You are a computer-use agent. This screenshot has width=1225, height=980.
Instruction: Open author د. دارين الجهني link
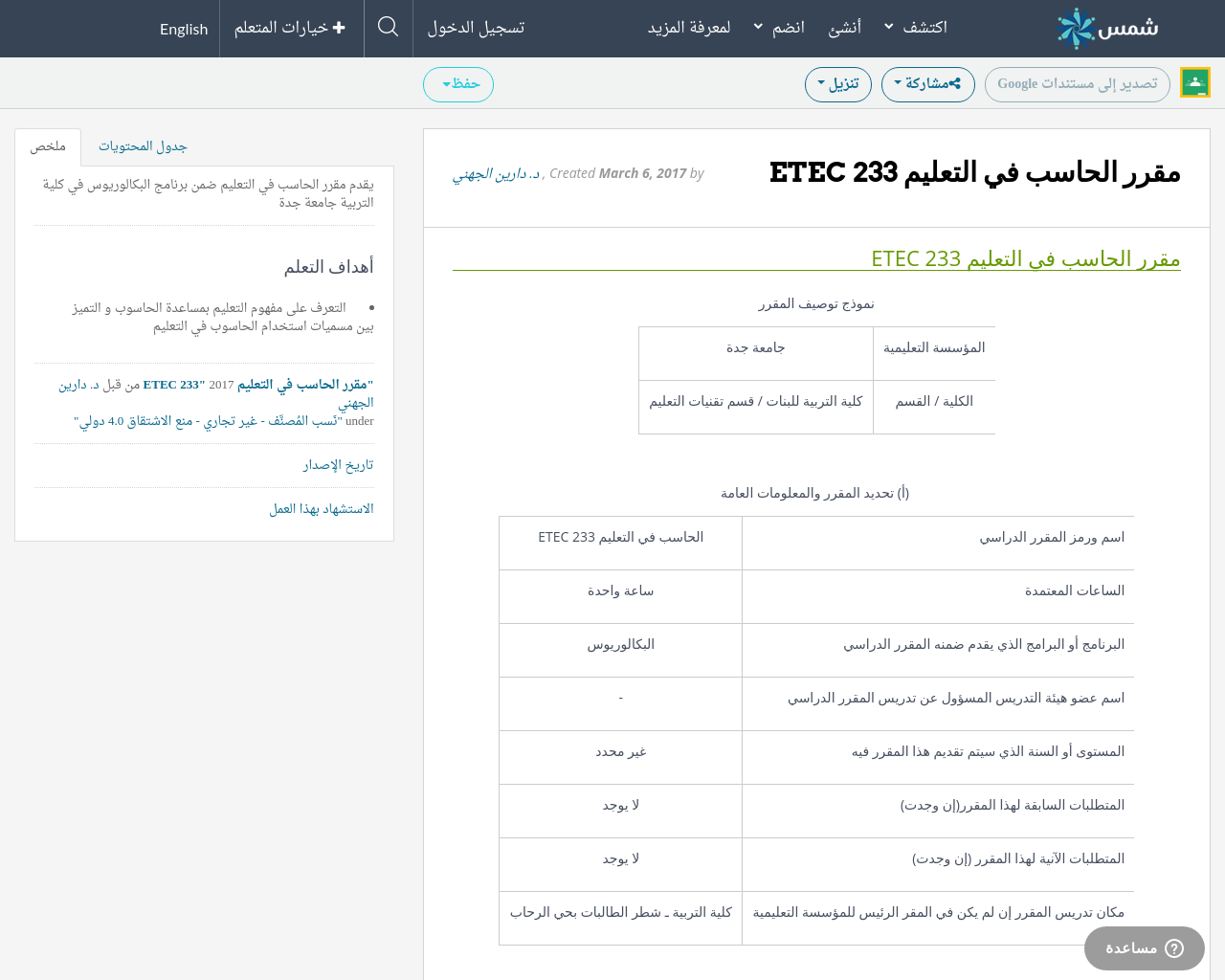coord(496,173)
